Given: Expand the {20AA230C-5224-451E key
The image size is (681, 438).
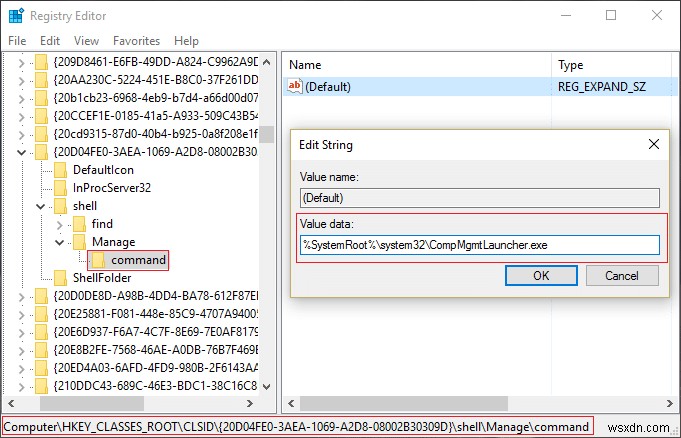Looking at the screenshot, I should point(21,81).
